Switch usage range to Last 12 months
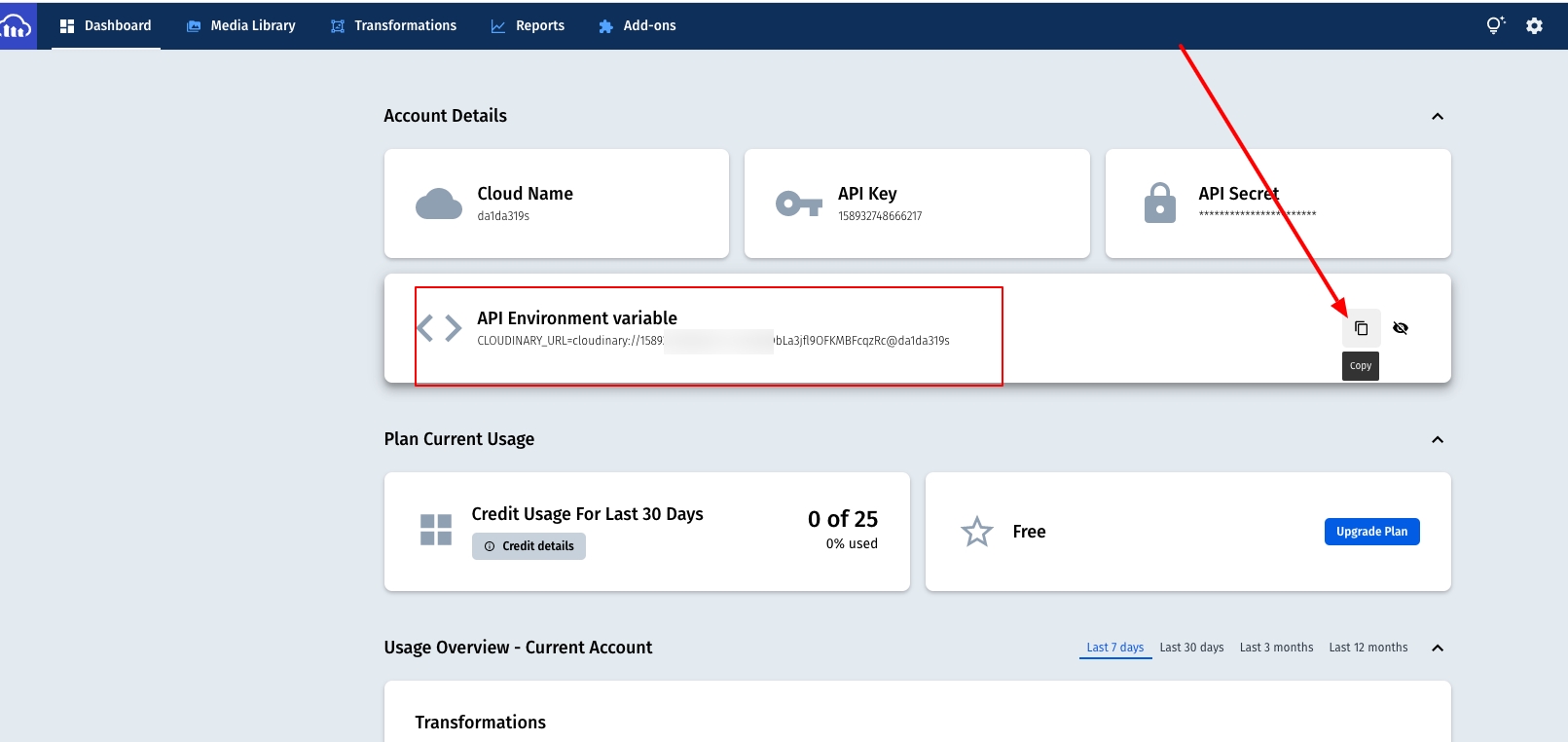Screen dimensions: 1568x742 click(x=1367, y=648)
